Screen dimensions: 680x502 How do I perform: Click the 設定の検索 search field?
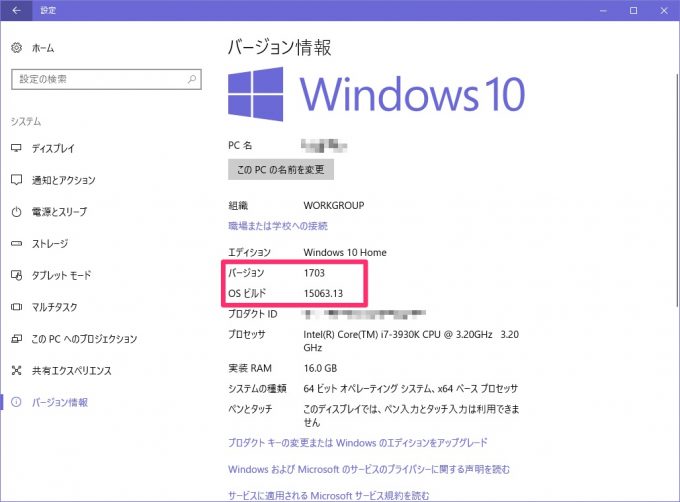(106, 79)
